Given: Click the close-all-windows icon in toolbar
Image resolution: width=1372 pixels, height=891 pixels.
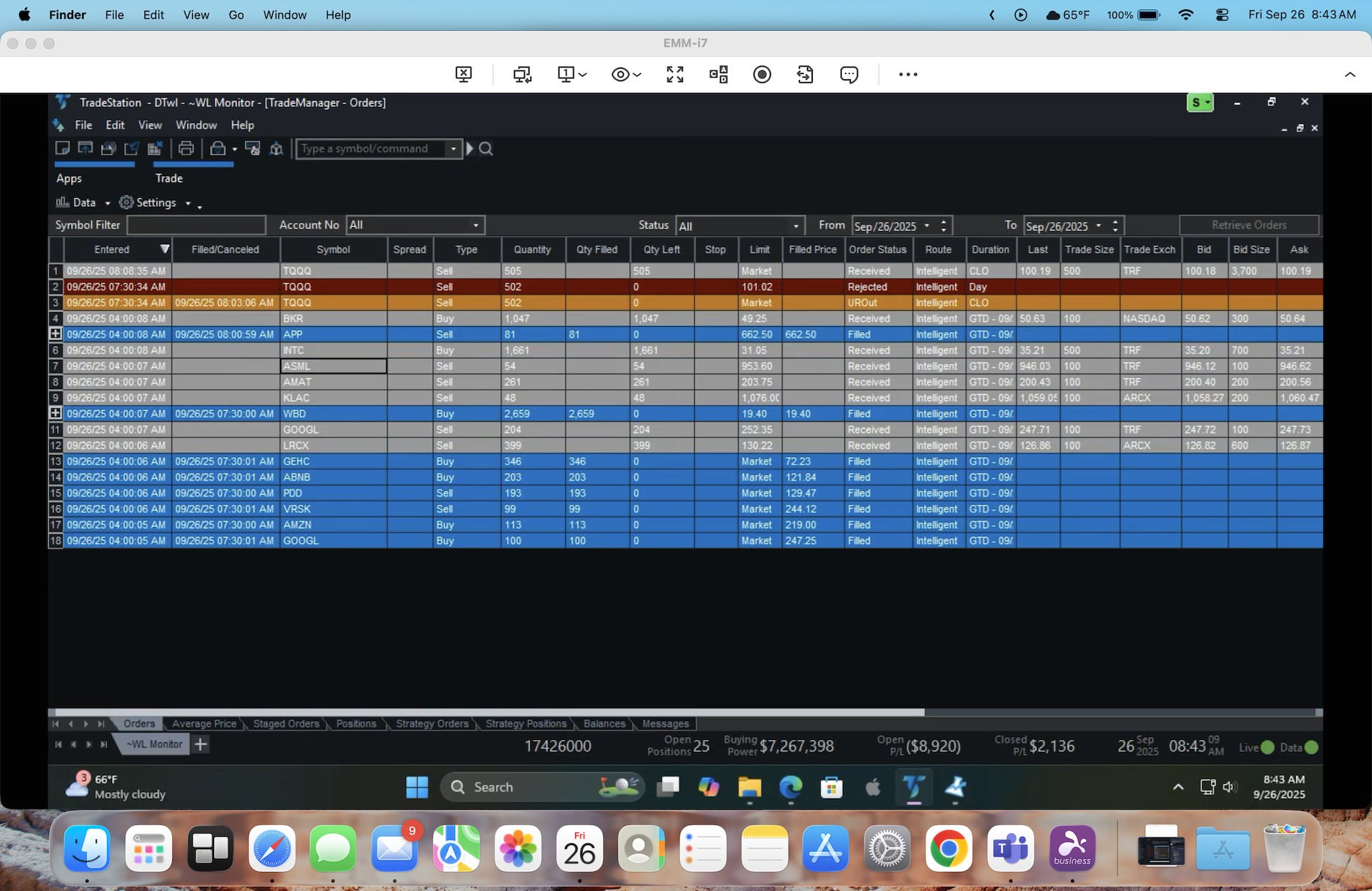Looking at the screenshot, I should tap(155, 149).
